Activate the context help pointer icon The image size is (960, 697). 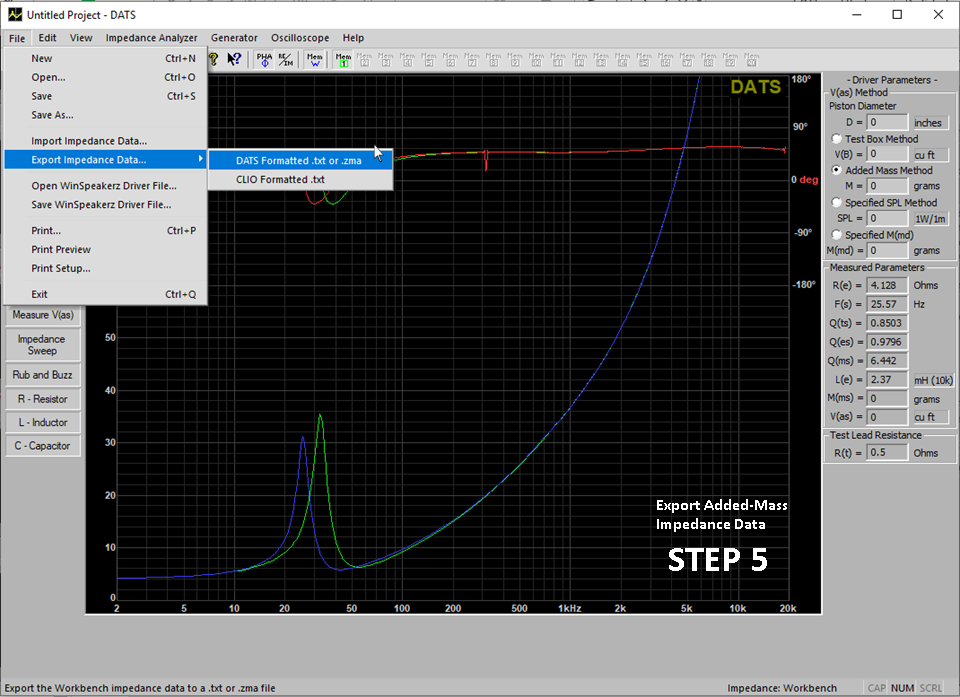pyautogui.click(x=234, y=59)
